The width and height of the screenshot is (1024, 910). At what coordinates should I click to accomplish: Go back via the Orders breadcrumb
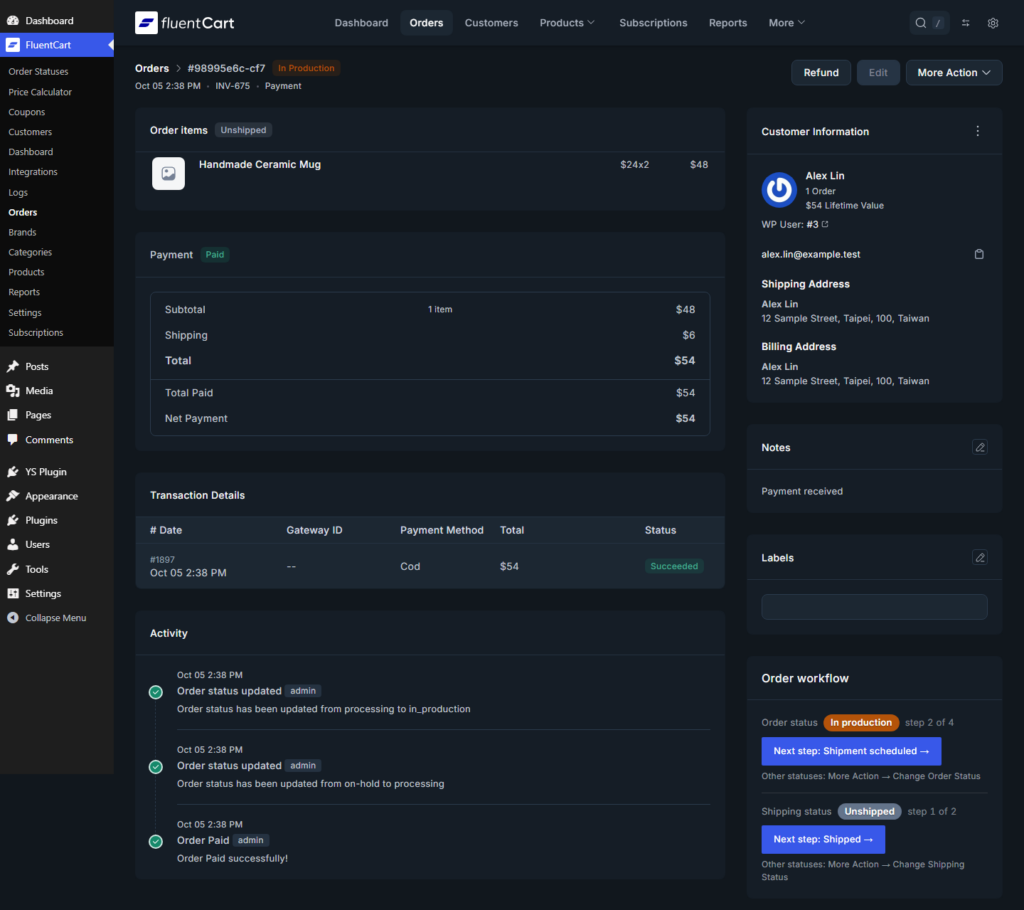[x=152, y=68]
